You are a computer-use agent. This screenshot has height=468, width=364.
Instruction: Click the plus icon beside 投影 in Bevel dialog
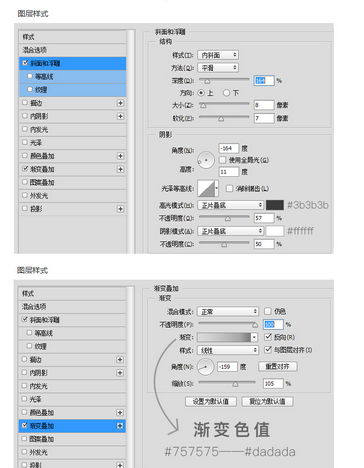click(120, 209)
